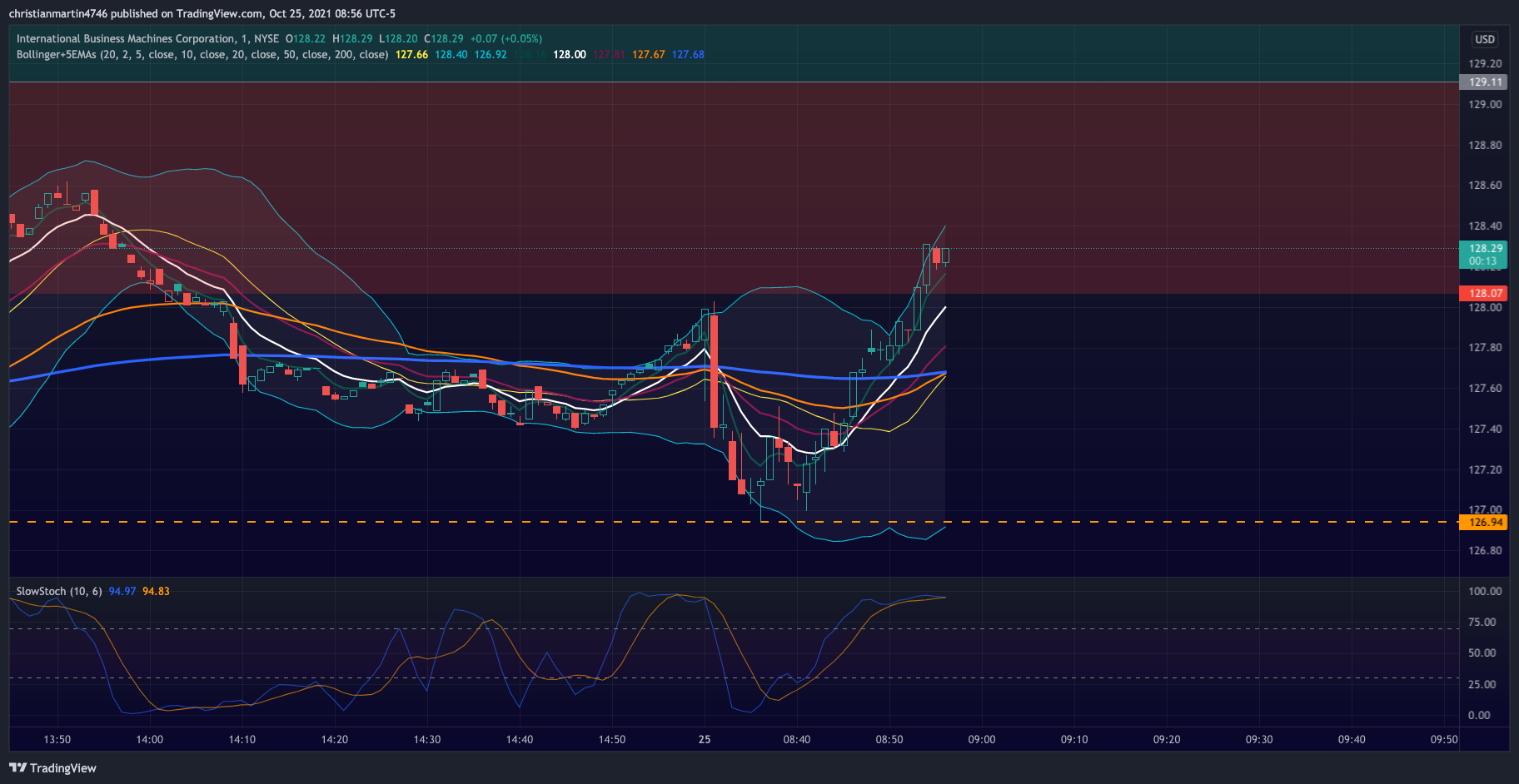
Task: Click stochastic axis label 50.00
Action: tap(1482, 653)
